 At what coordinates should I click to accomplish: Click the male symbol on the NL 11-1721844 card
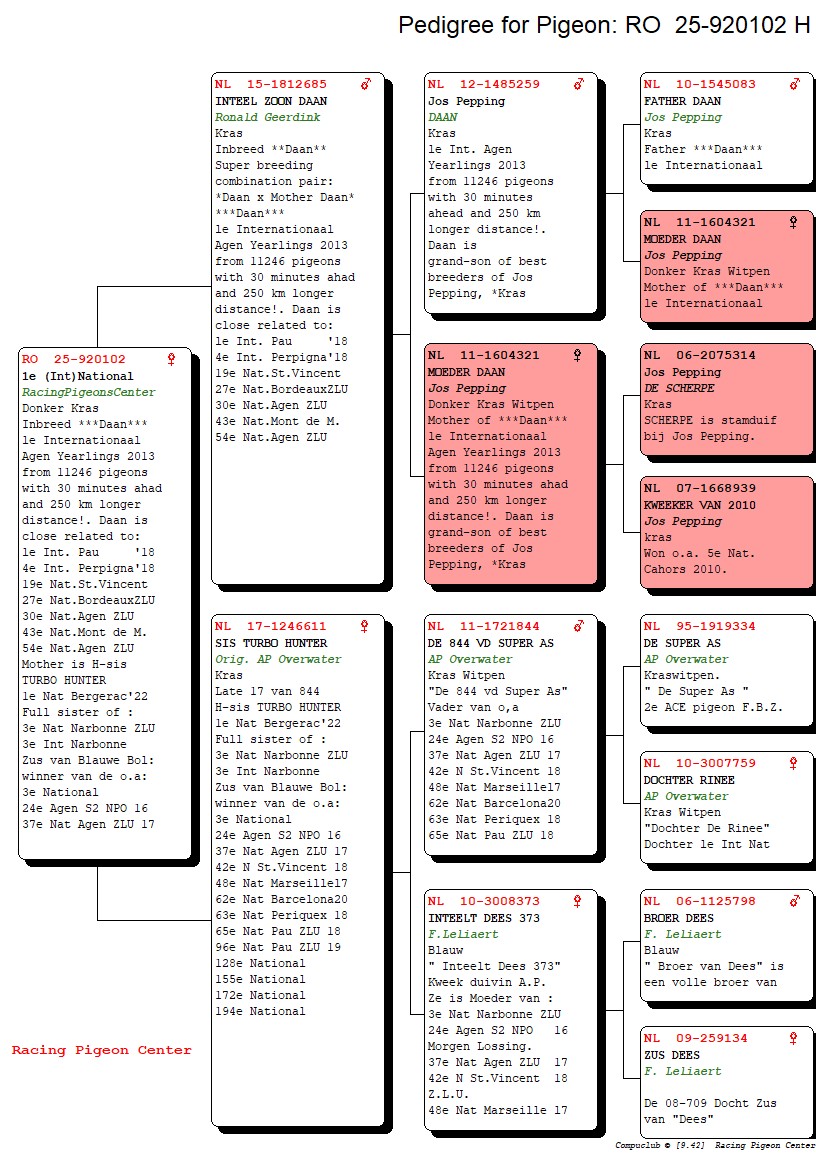[579, 627]
